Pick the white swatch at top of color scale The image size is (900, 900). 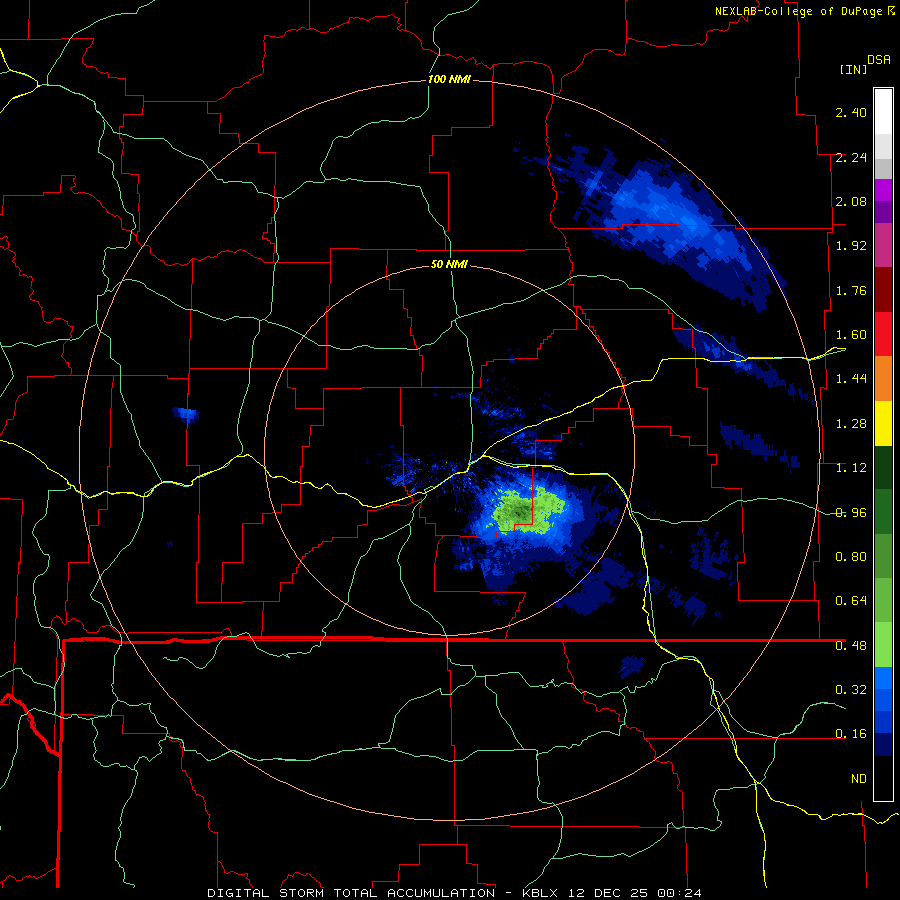[883, 111]
